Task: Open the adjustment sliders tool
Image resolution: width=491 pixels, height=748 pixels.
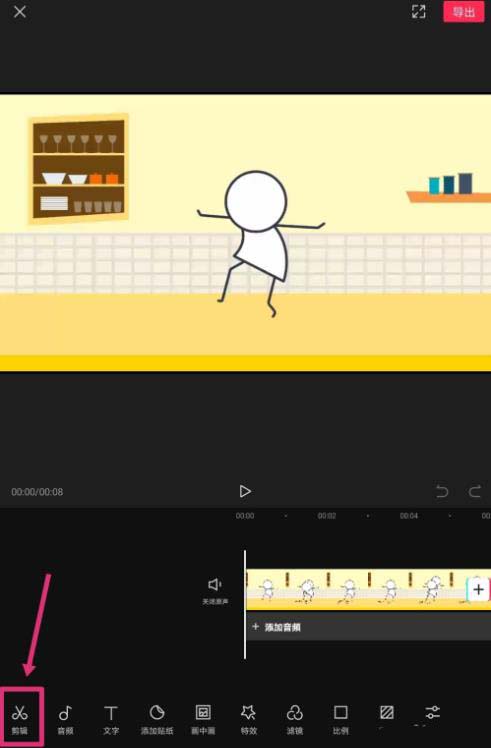Action: tap(432, 713)
